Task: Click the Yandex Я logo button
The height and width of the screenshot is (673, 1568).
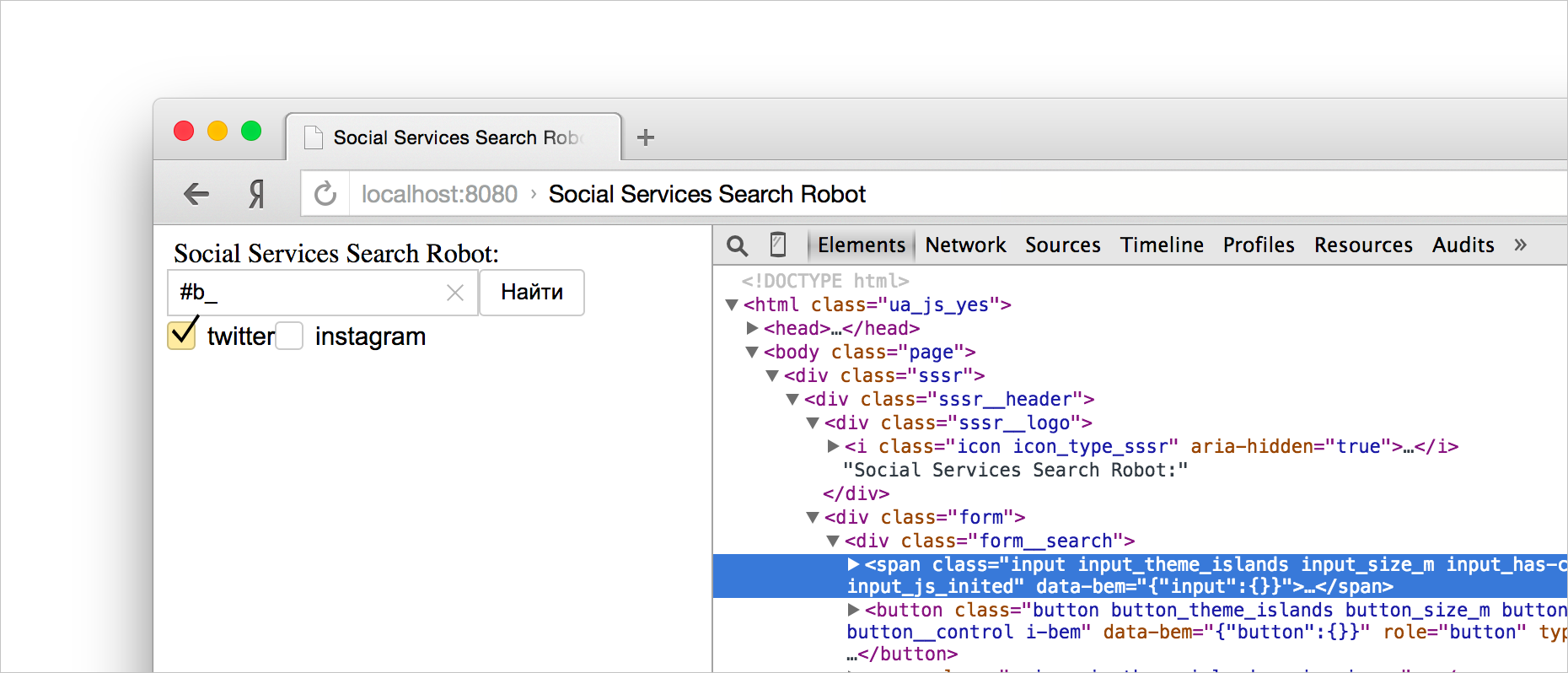Action: [x=256, y=194]
